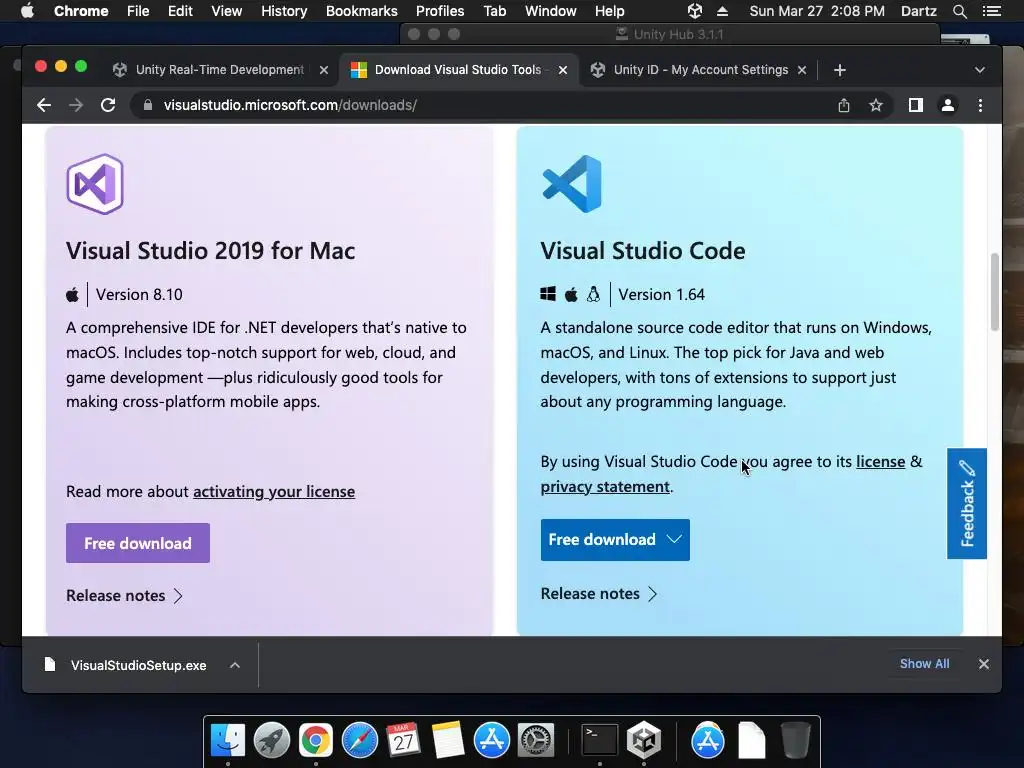Click the page vertical scrollbar thumb

995,291
